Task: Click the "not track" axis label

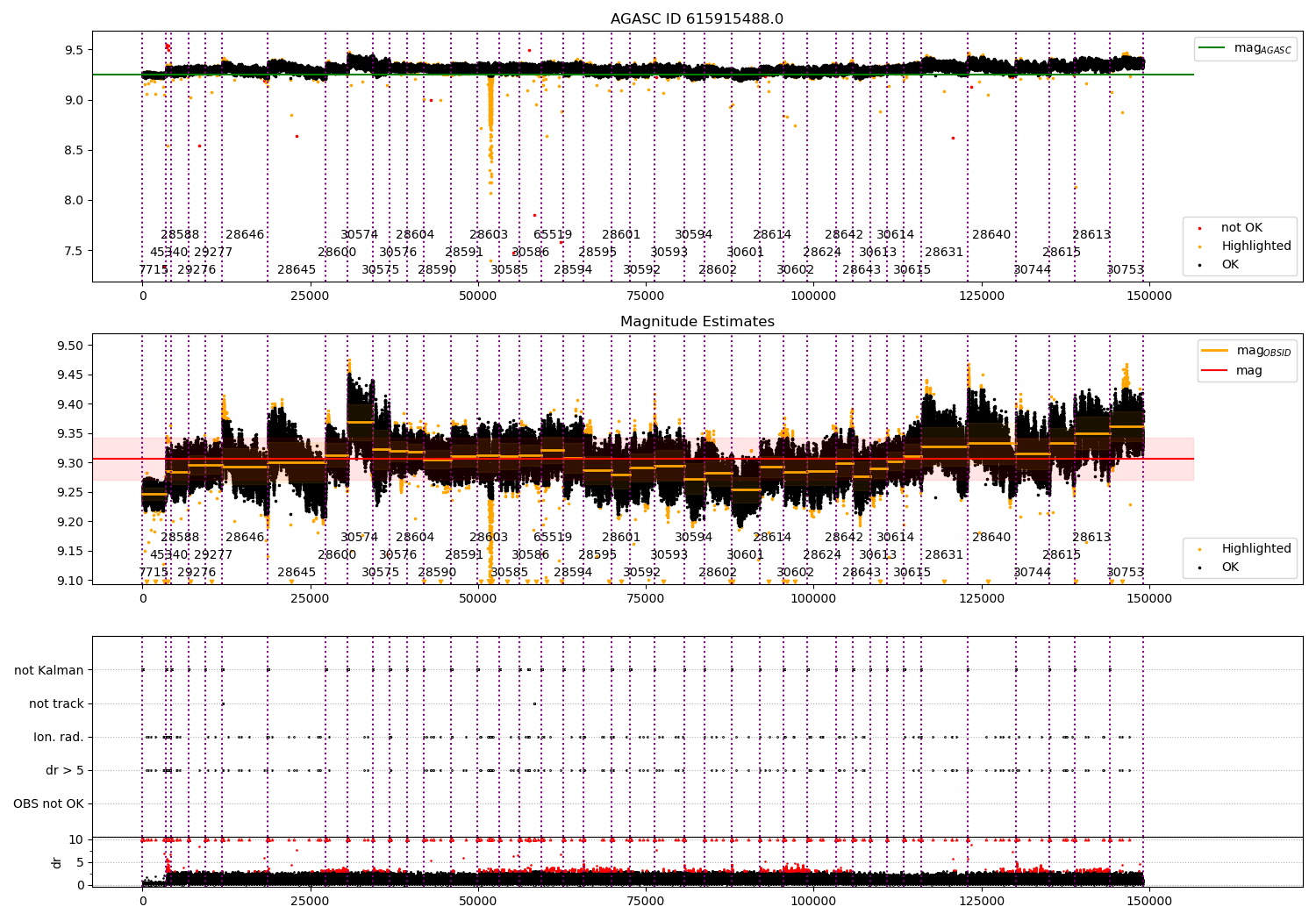Action: [x=56, y=704]
